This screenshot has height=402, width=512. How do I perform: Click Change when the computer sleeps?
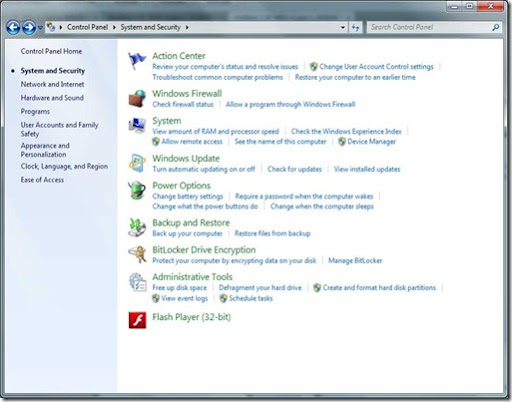322,207
